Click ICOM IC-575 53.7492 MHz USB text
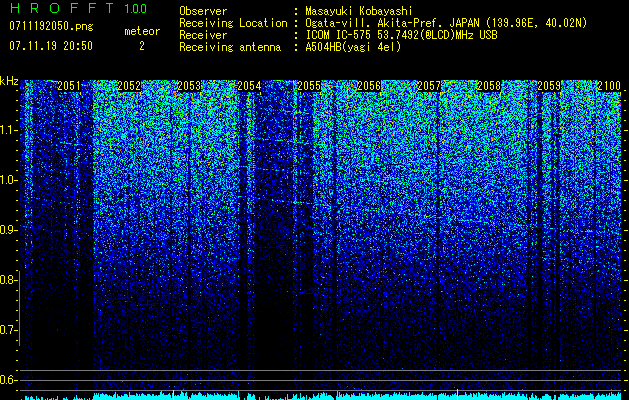 (x=402, y=35)
